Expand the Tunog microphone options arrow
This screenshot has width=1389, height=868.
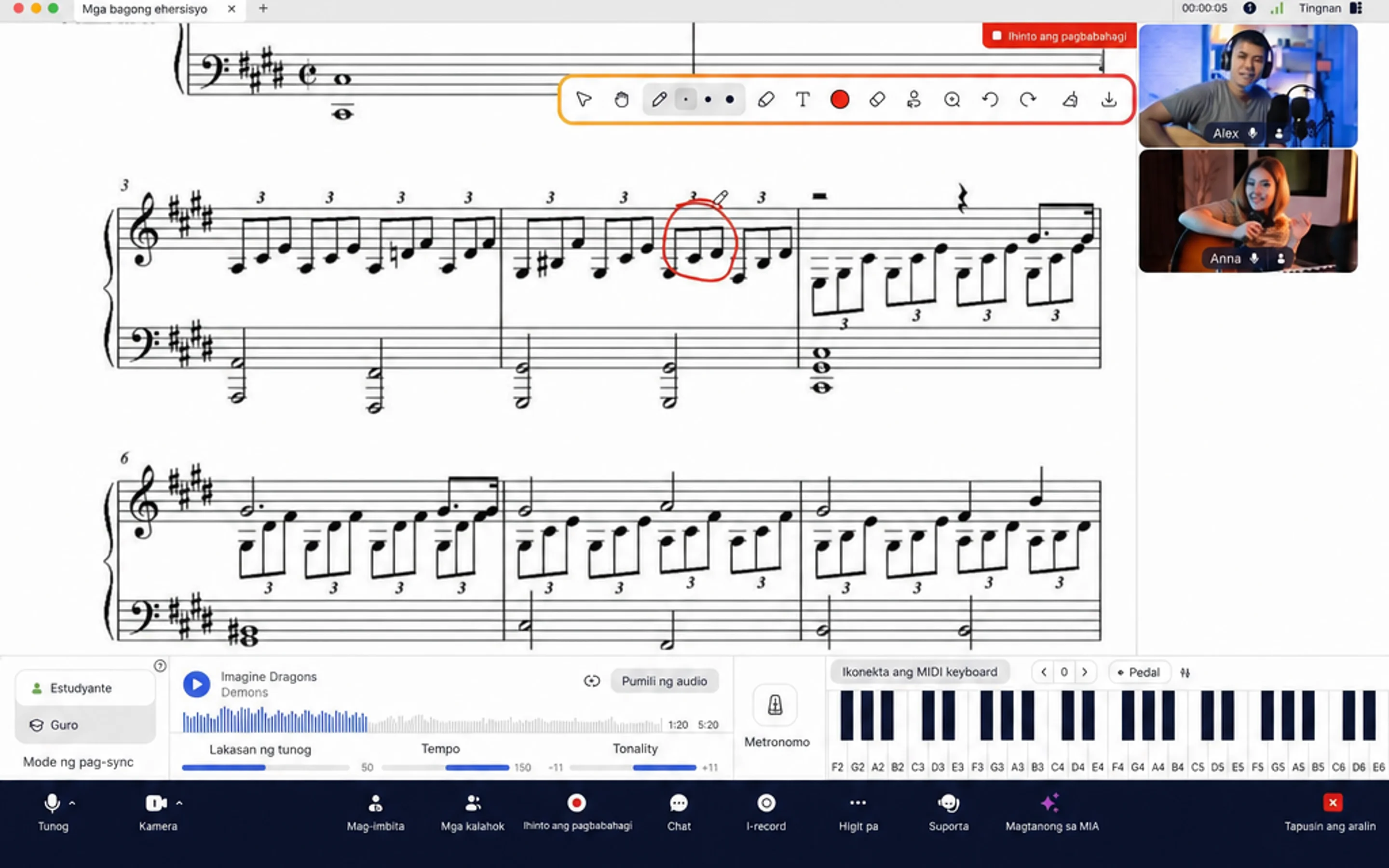(x=72, y=803)
